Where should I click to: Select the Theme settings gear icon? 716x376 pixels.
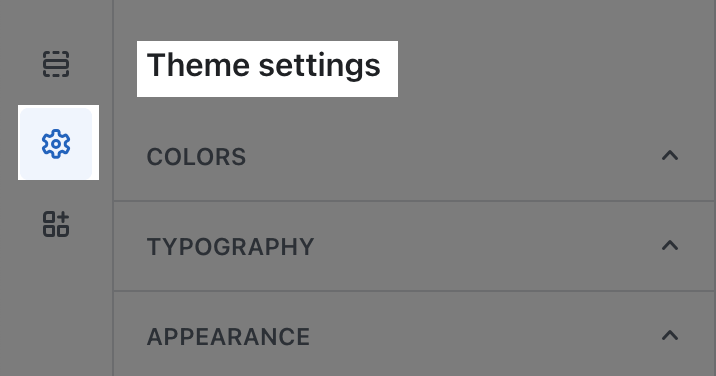pyautogui.click(x=56, y=144)
